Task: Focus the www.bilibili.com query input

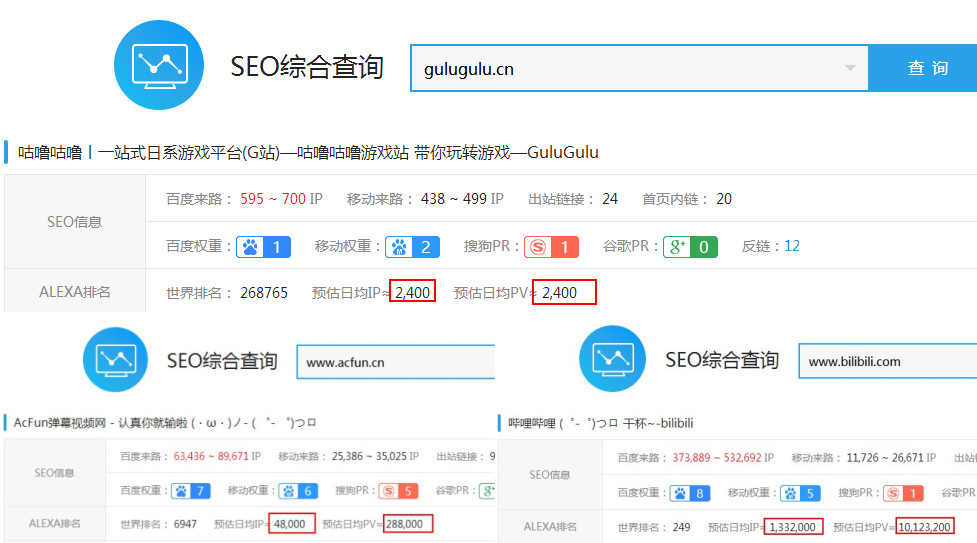Action: [x=886, y=361]
